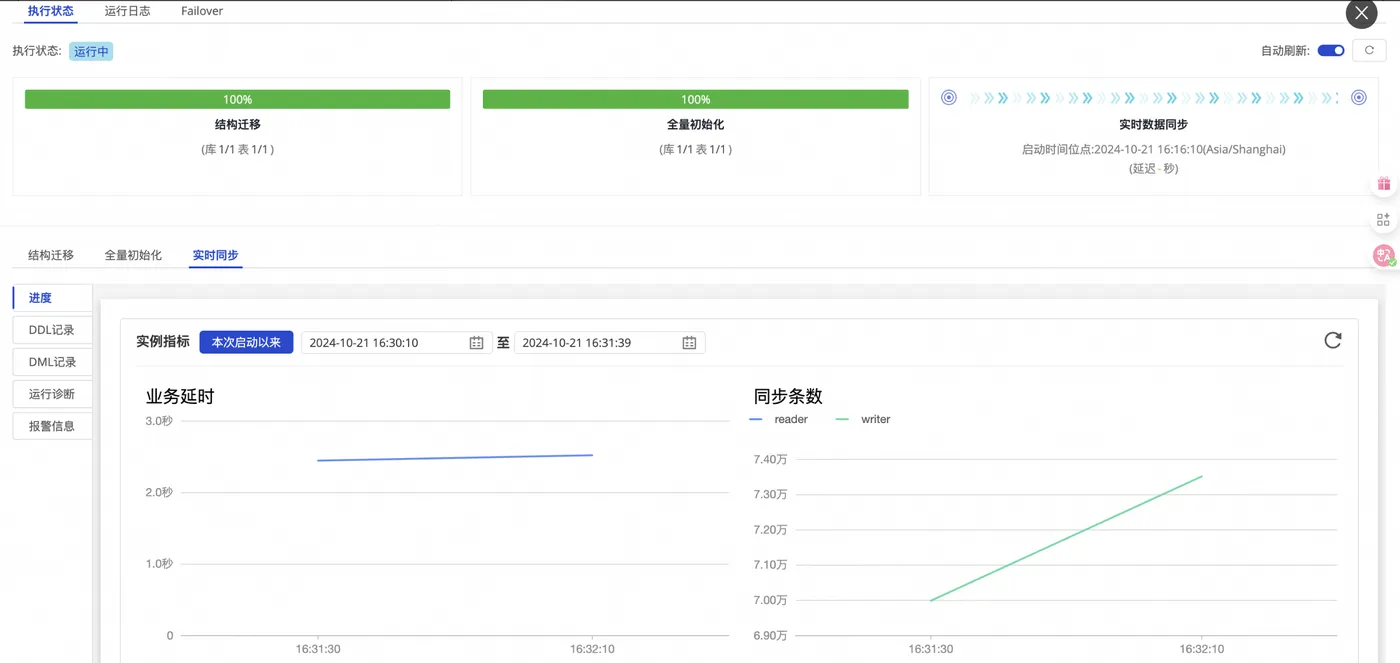Open the 报警信息 side menu item
The height and width of the screenshot is (663, 1400).
(x=53, y=426)
